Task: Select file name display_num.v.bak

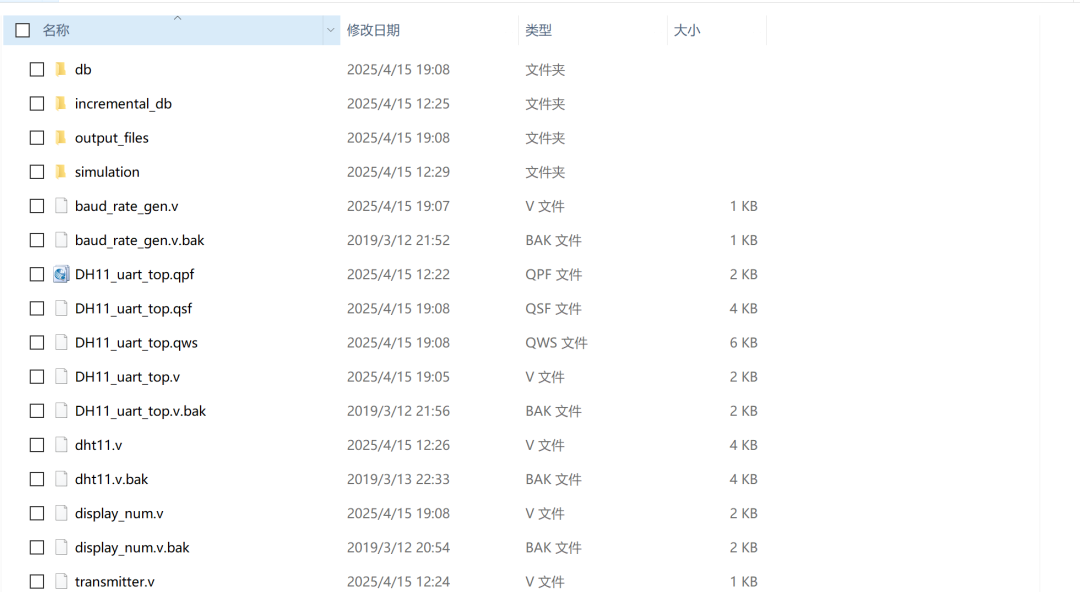Action: (x=132, y=547)
